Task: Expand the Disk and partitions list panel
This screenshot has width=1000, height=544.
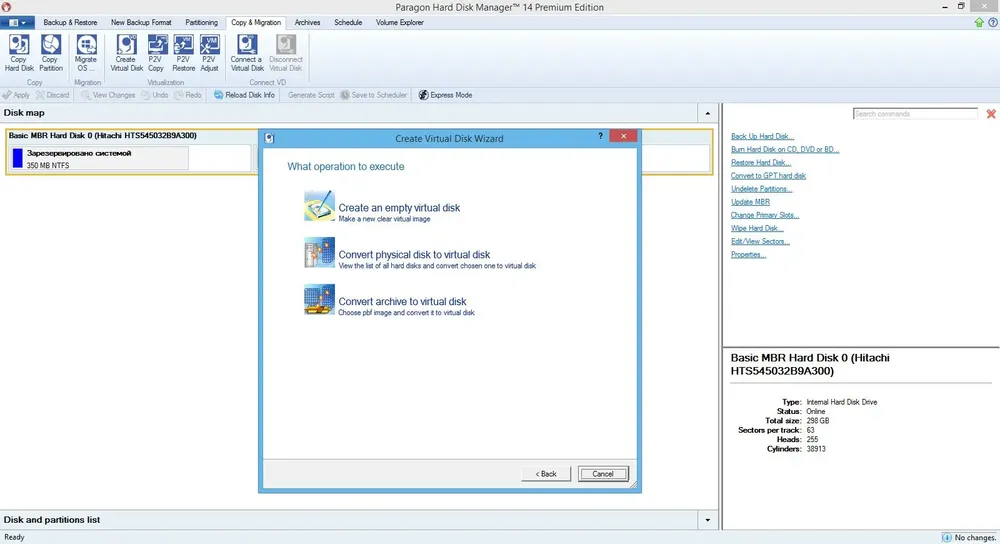Action: click(x=707, y=520)
